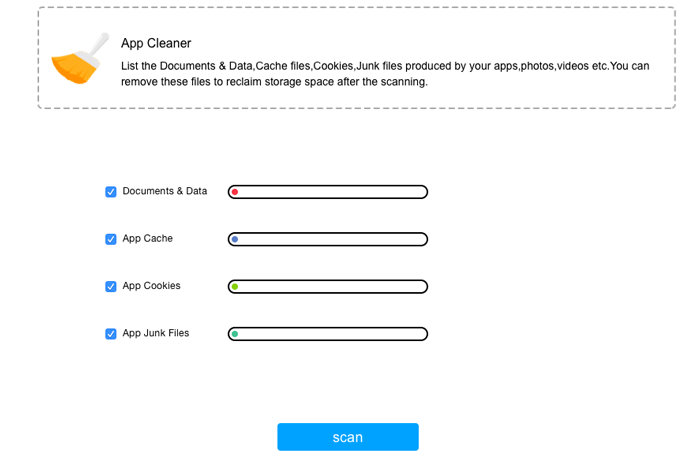Click the App Junk Files progress bar
Image resolution: width=685 pixels, height=467 pixels.
click(x=328, y=334)
